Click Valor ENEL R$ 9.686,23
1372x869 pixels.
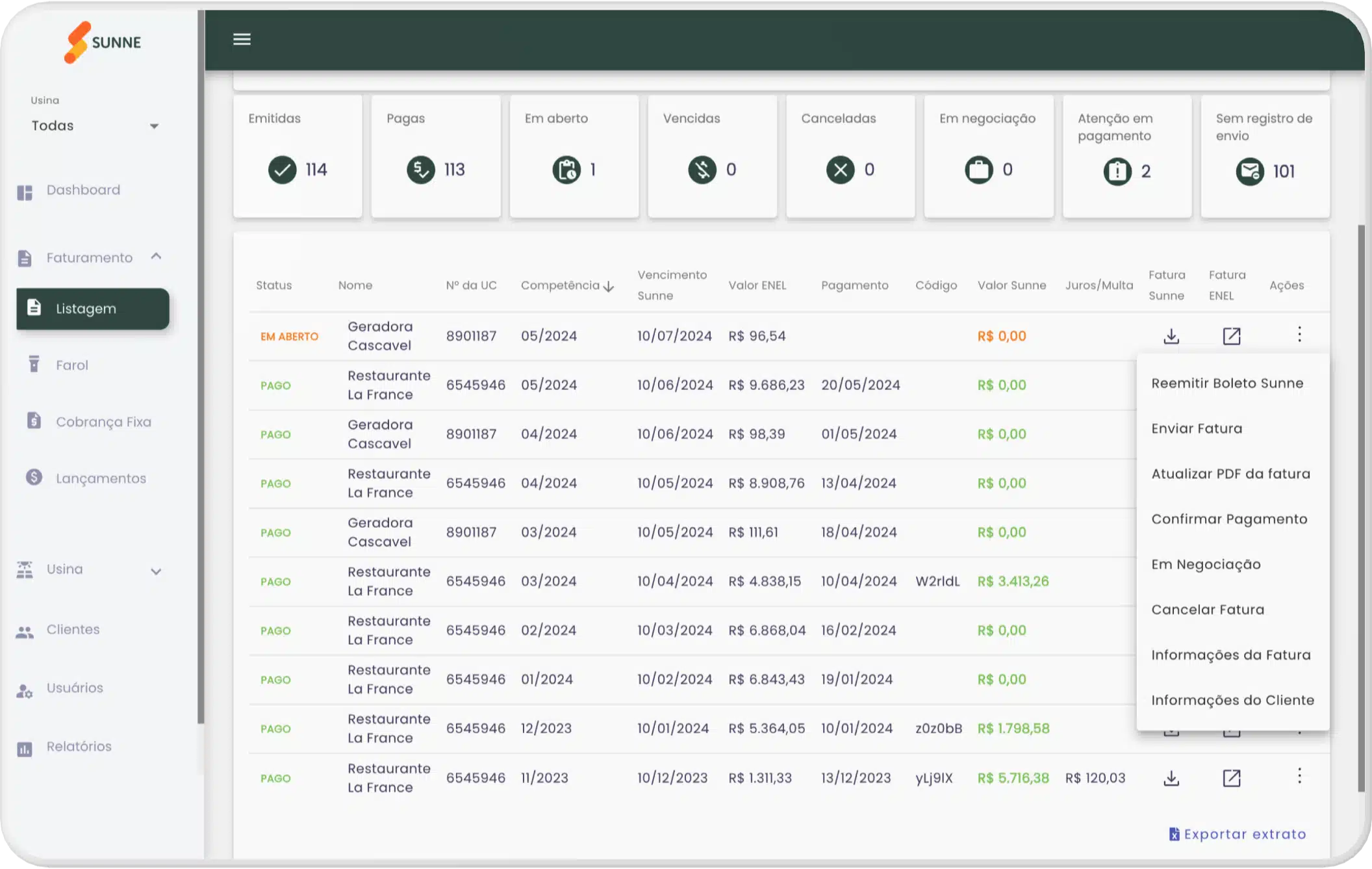click(766, 385)
